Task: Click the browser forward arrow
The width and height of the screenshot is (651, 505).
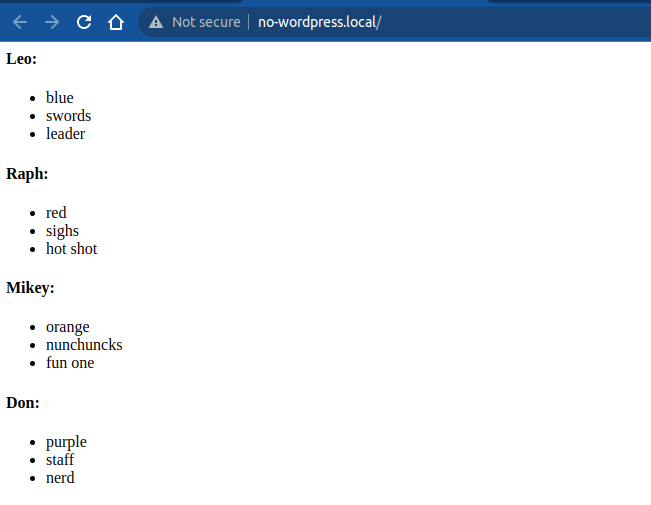Action: tap(52, 22)
